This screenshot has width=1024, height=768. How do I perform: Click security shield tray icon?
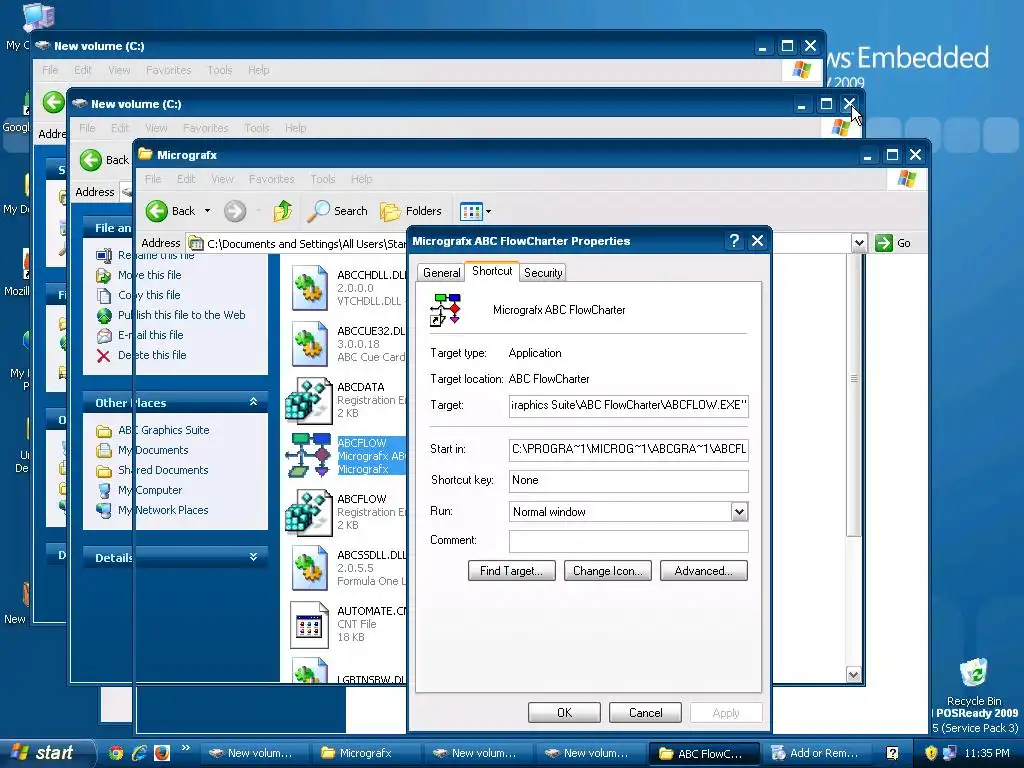pos(931,753)
